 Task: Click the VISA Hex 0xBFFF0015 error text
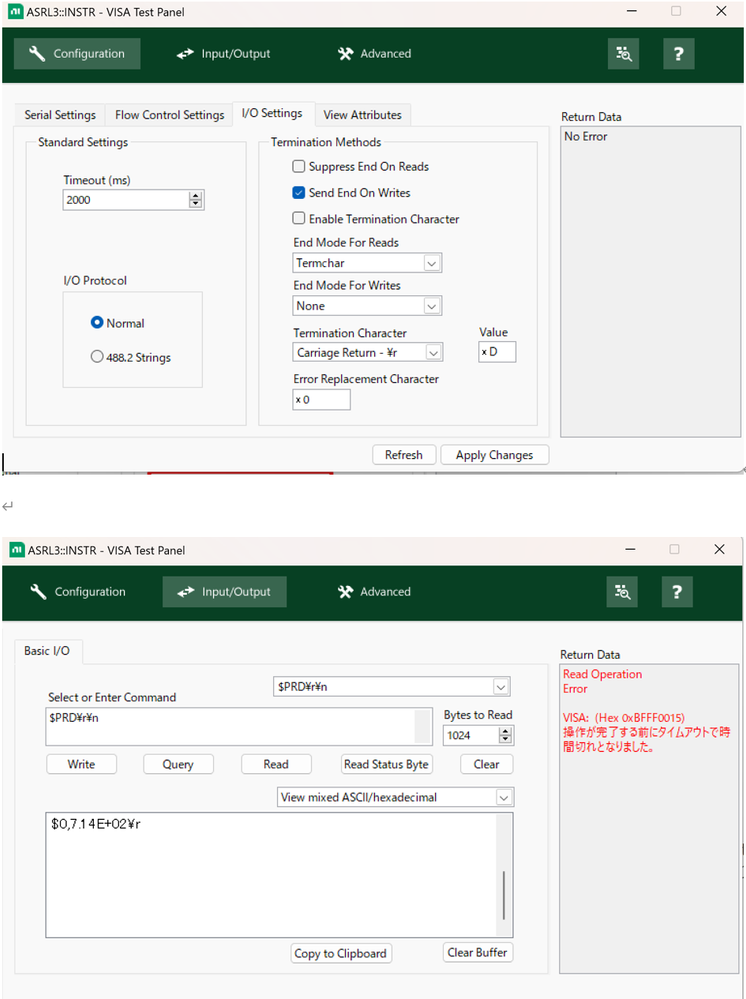(x=624, y=717)
